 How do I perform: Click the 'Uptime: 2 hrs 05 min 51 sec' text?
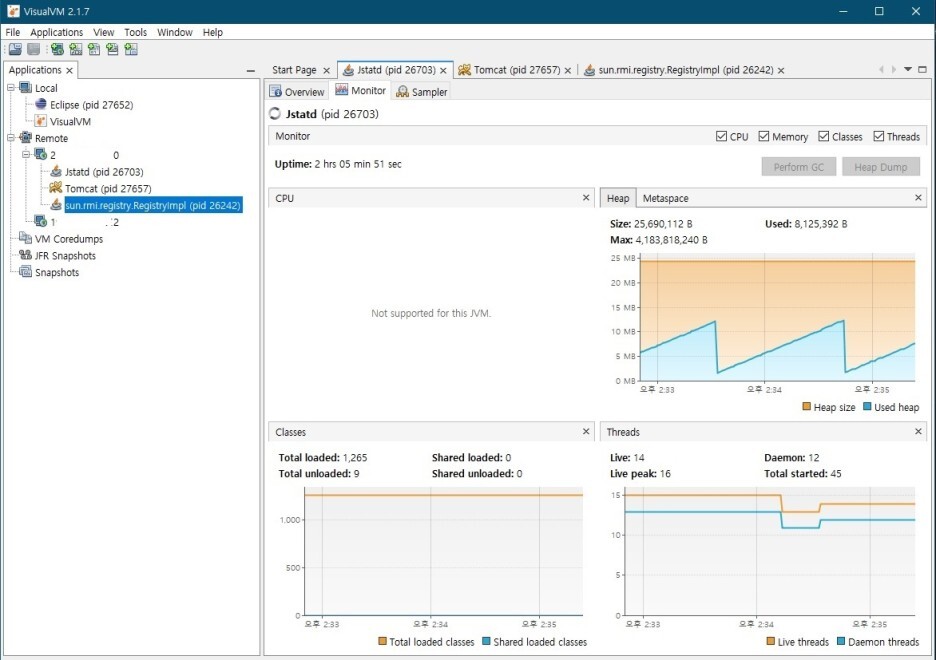338,164
